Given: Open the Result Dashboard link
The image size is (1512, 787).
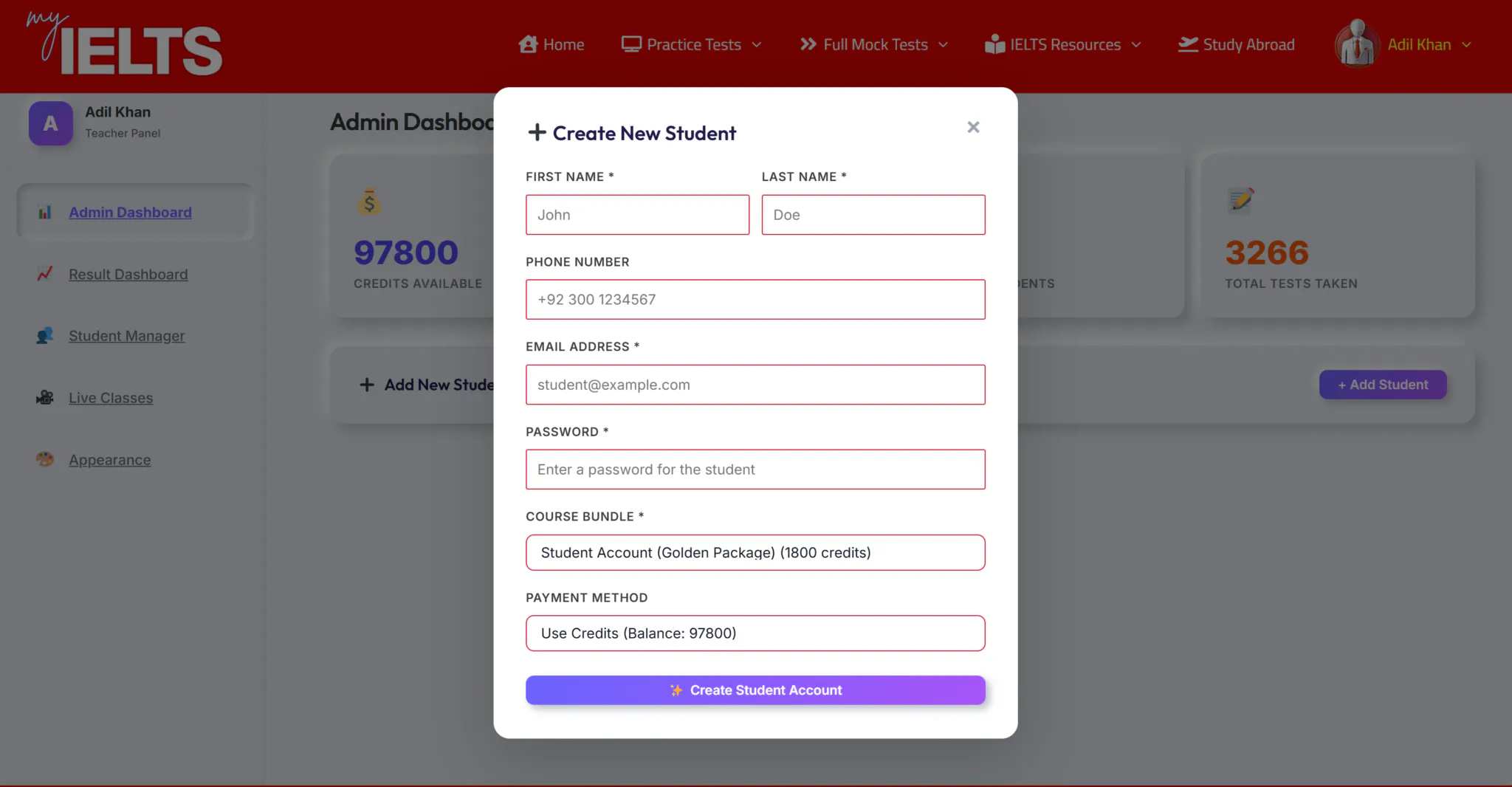Looking at the screenshot, I should click(128, 274).
